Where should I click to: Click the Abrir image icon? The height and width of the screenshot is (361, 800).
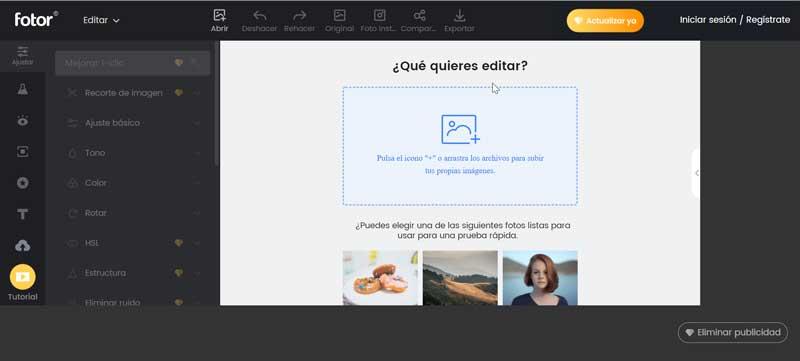pyautogui.click(x=219, y=15)
